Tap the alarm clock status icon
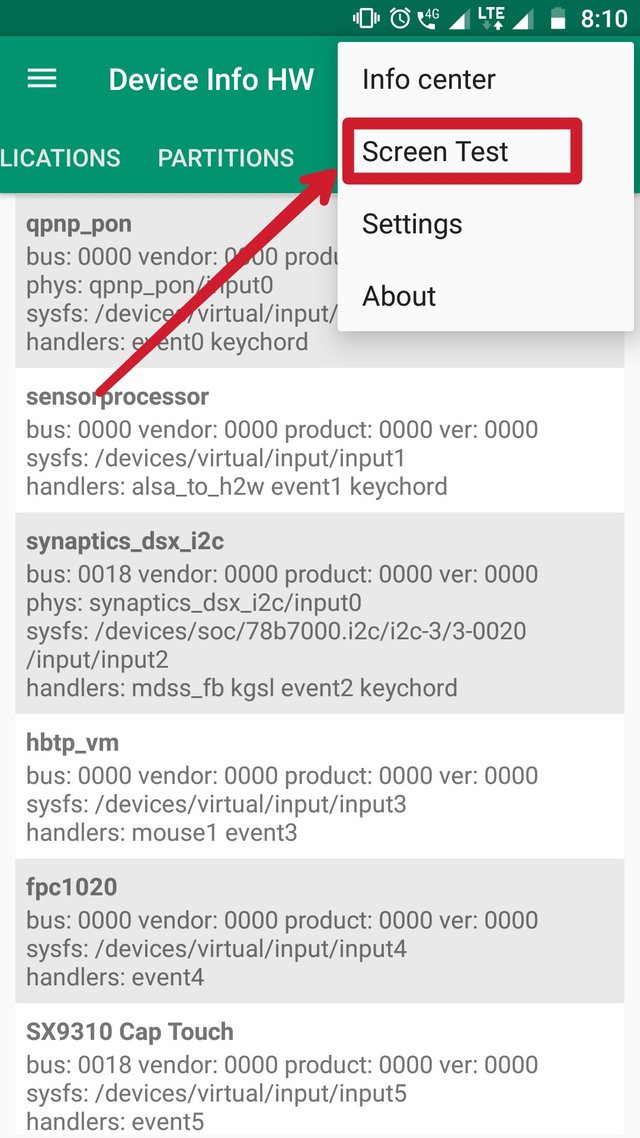This screenshot has height=1138, width=640. coord(400,18)
